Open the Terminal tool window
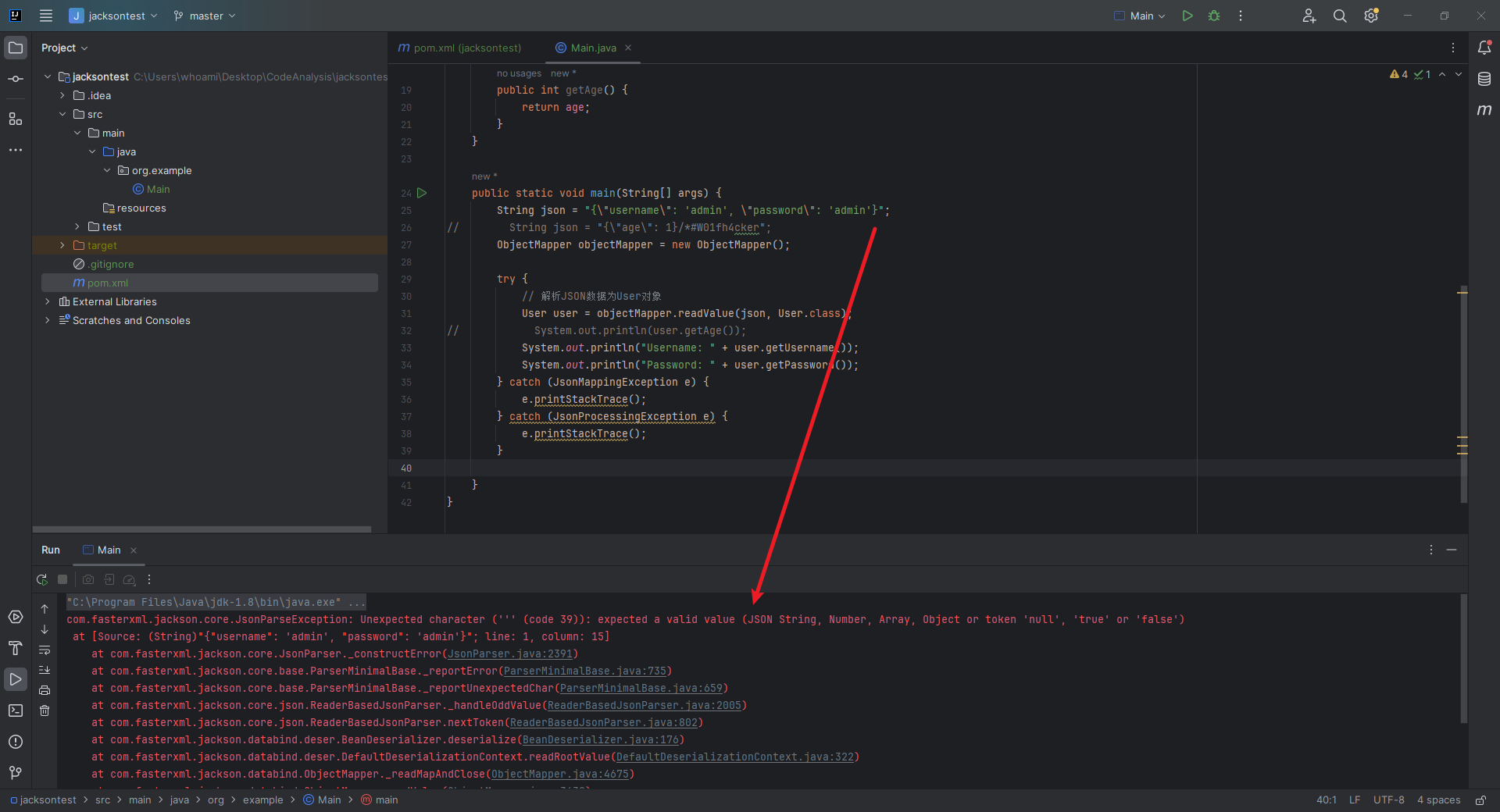This screenshot has height=812, width=1500. (16, 710)
